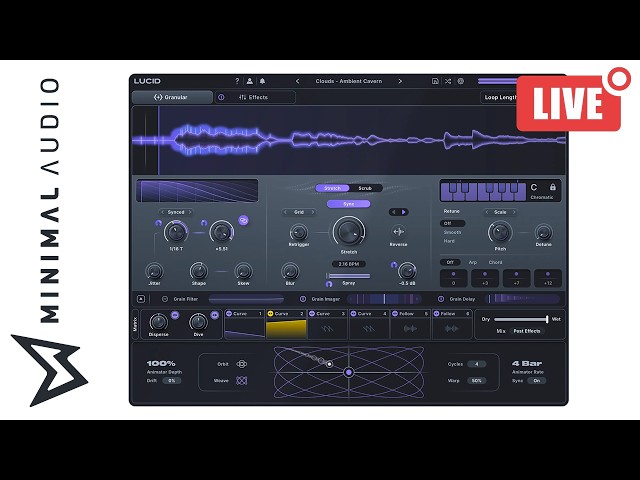The height and width of the screenshot is (480, 640).
Task: Go to the previous preset arrow
Action: (x=298, y=81)
